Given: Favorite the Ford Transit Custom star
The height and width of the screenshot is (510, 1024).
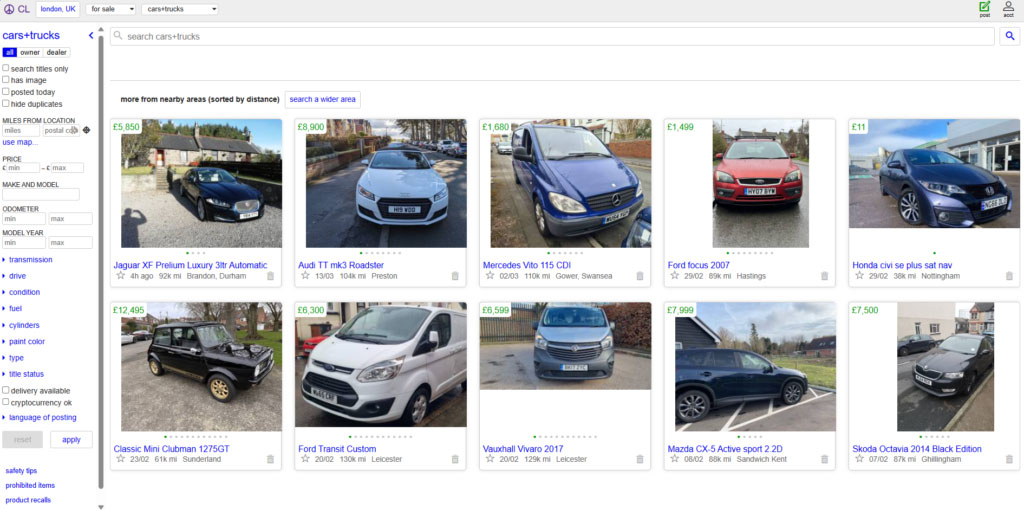Looking at the screenshot, I should click(305, 458).
